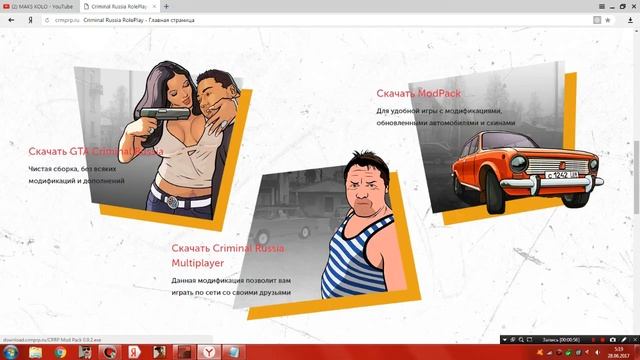Click the Скачать Criminal Russia Multiplayer link

(227, 256)
